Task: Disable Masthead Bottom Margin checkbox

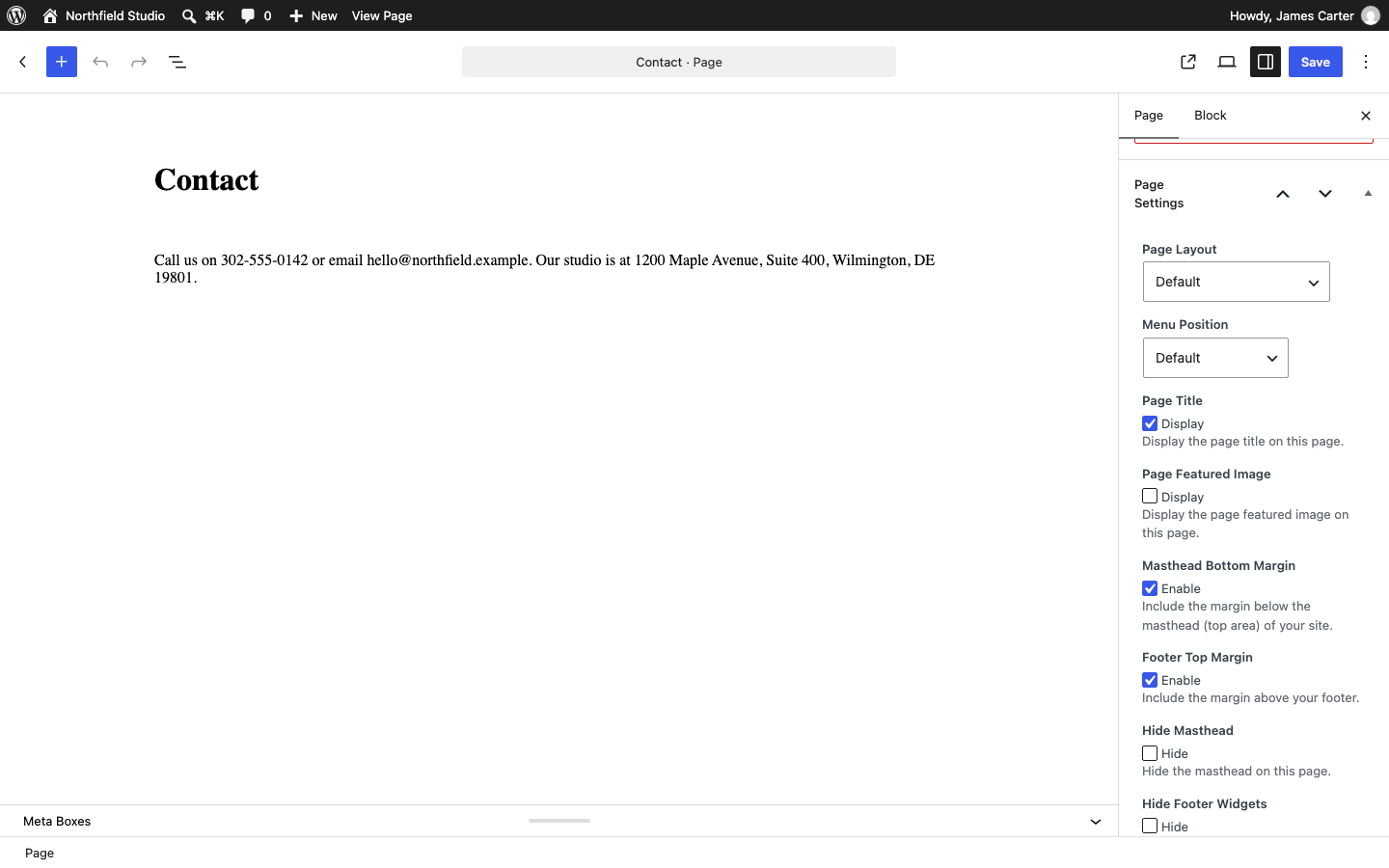Action: point(1150,588)
